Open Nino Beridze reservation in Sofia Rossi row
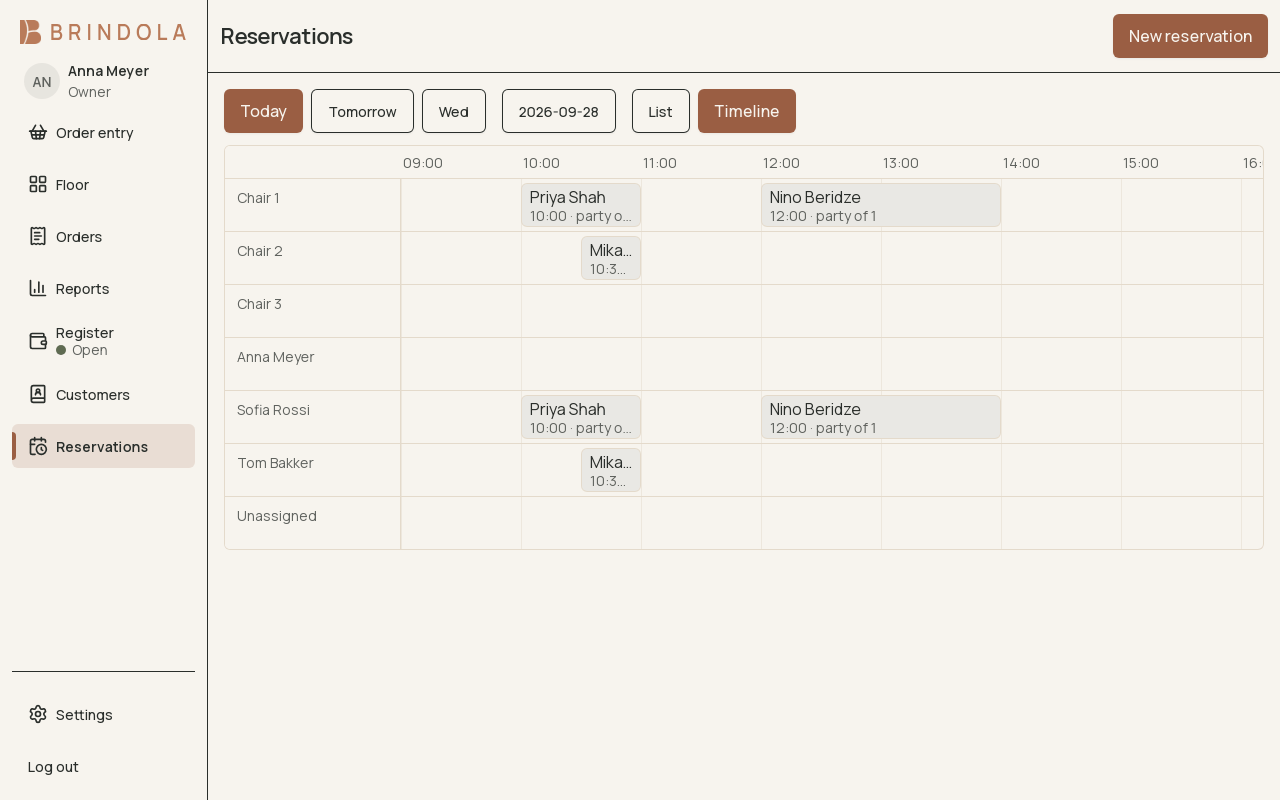The height and width of the screenshot is (800, 1280). point(881,417)
